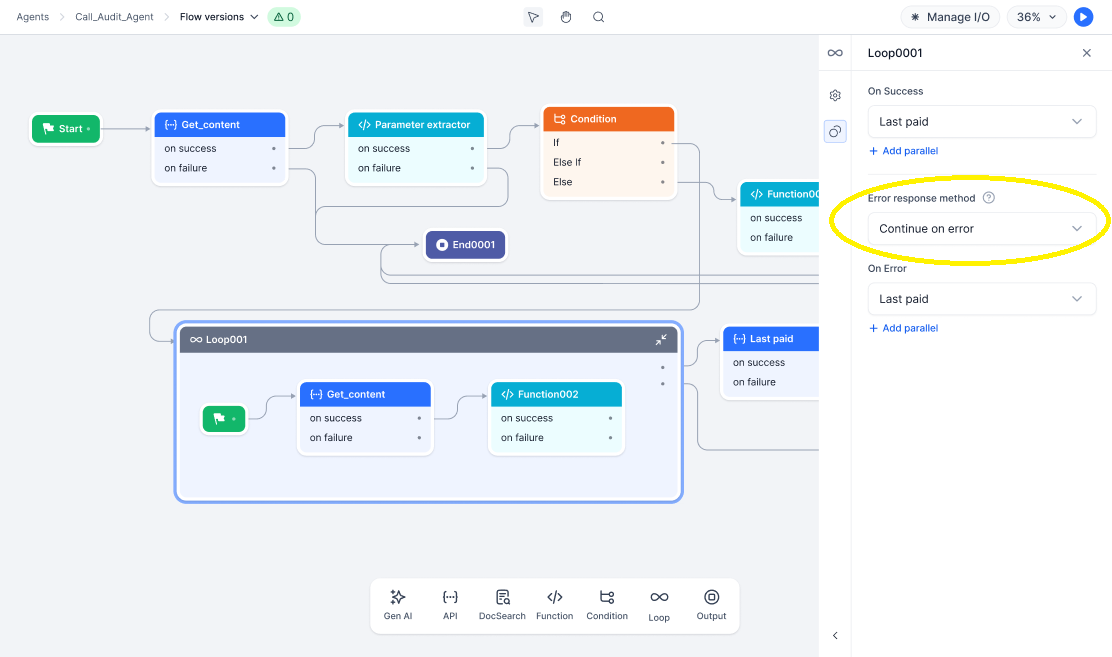Select the pointer tool in the top toolbar
The image size is (1112, 657).
pos(533,17)
